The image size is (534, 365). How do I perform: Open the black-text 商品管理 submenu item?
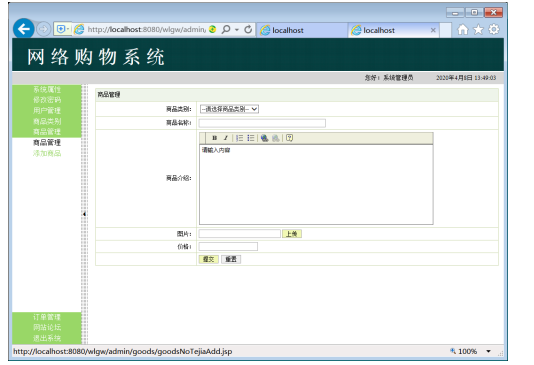(x=47, y=143)
